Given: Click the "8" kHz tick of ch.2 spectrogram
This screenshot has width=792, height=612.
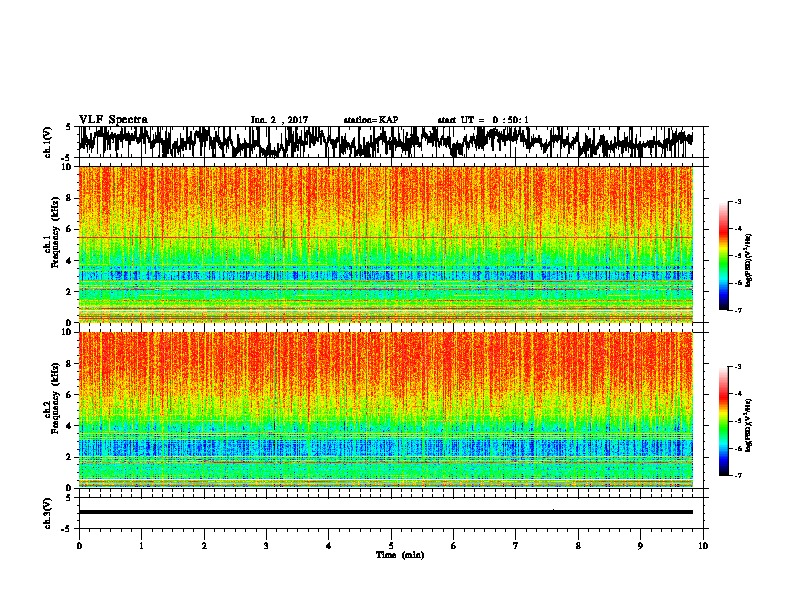Looking at the screenshot, I should coord(70,364).
